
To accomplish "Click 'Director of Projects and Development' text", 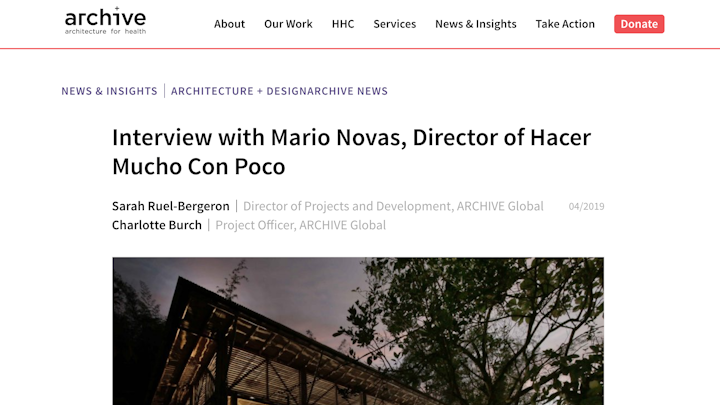I will 347,206.
